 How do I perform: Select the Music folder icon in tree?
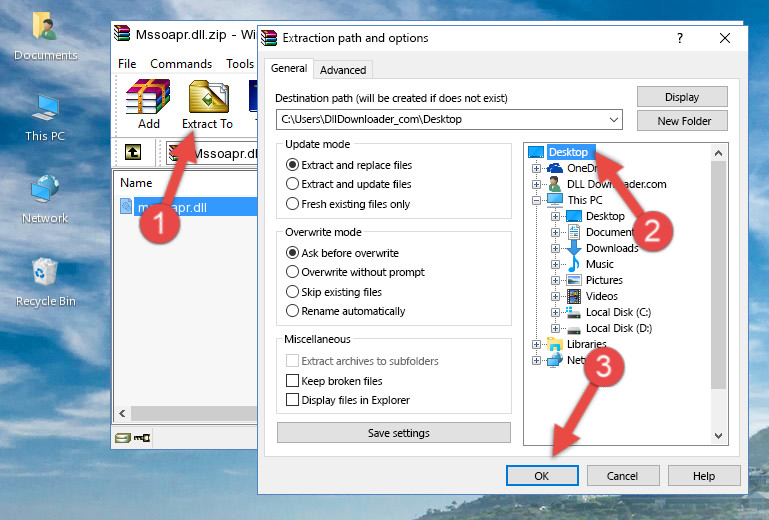pos(573,264)
